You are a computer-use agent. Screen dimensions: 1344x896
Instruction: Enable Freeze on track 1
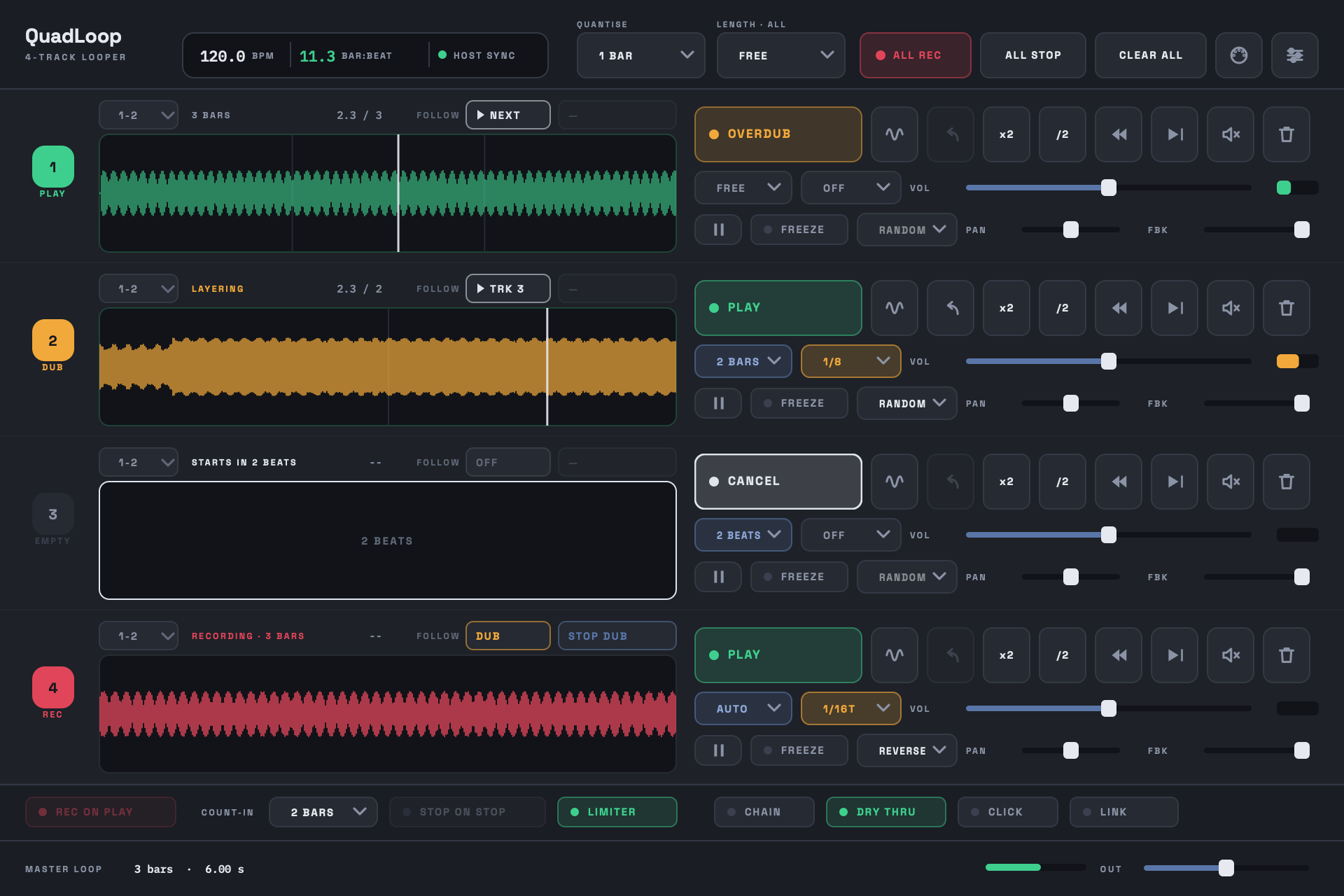click(799, 230)
